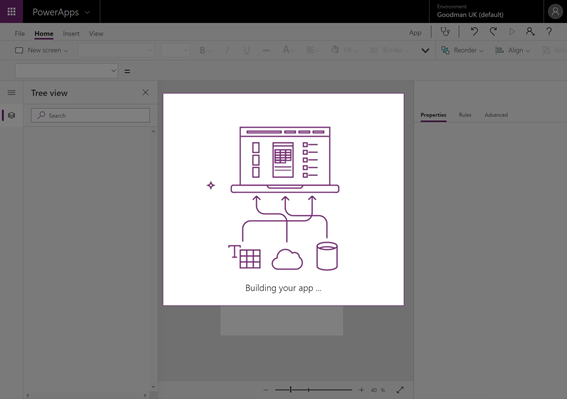Toggle italic formatting

point(227,50)
